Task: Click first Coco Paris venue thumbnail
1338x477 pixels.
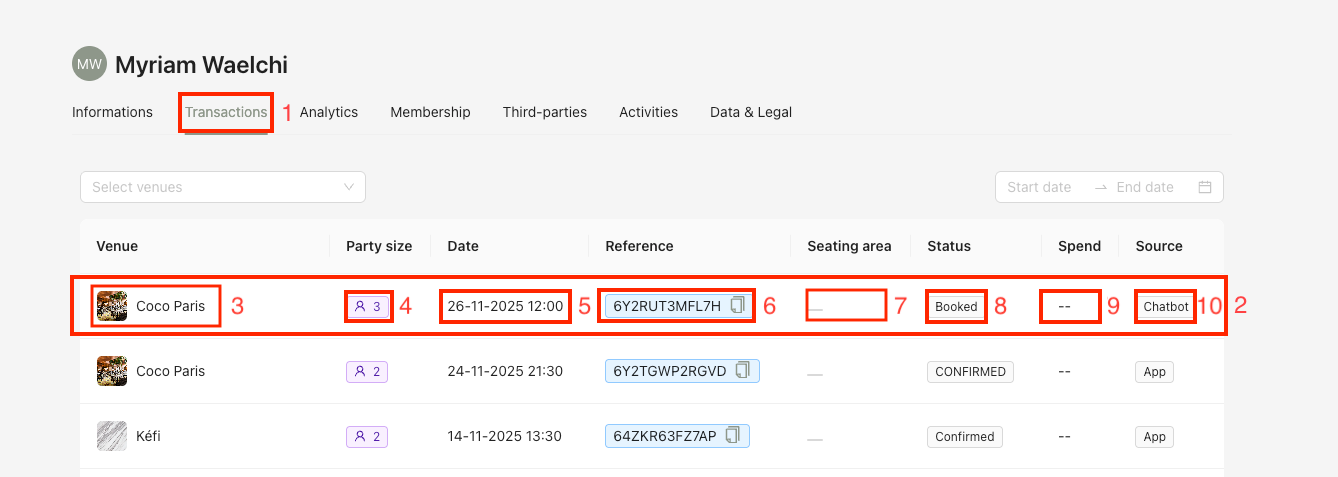Action: tap(112, 306)
